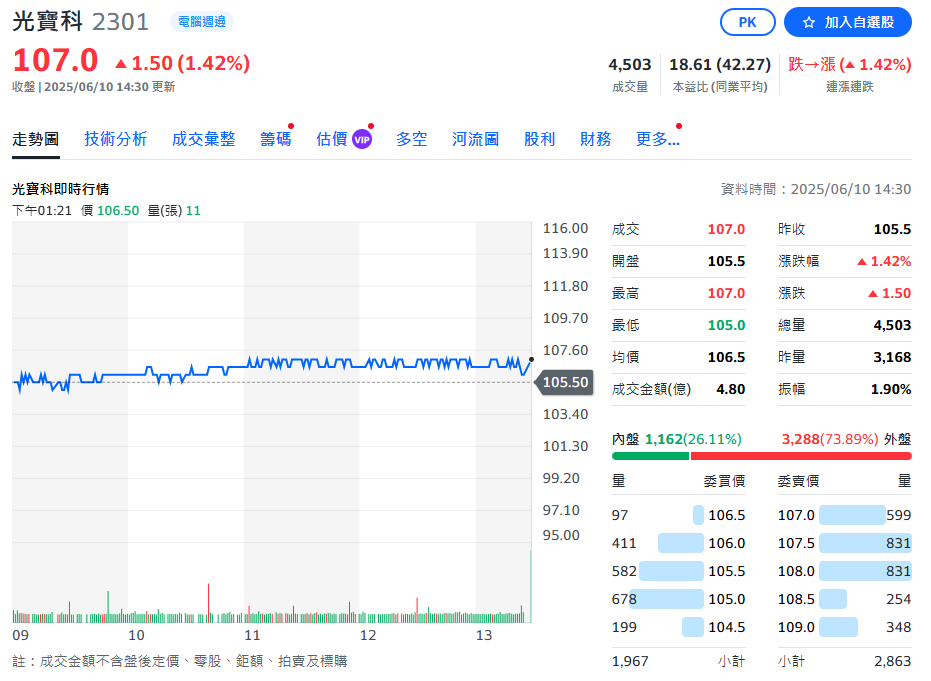Click the 資料時間 2025/06/10 14:30 timestamp
This screenshot has height=681, width=931.
816,189
